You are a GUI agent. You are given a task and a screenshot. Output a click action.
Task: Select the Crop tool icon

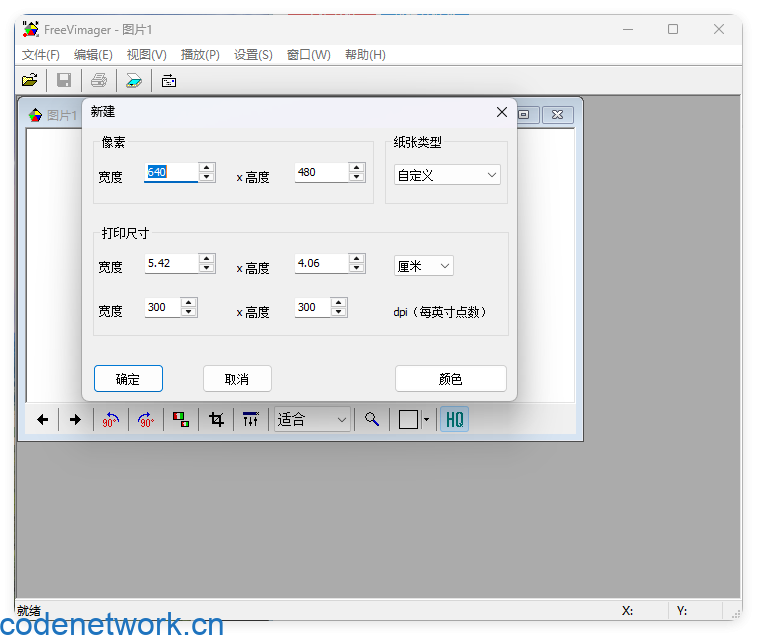click(x=216, y=419)
